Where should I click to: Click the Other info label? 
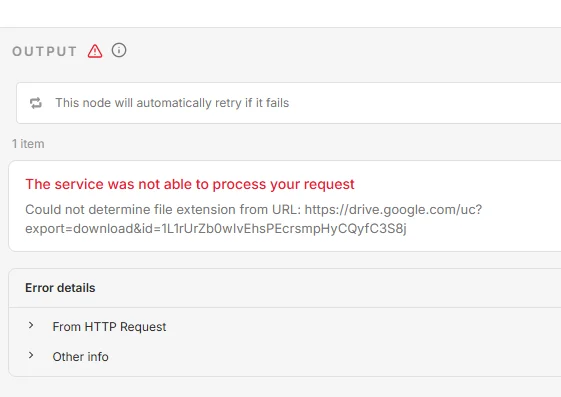pos(81,357)
